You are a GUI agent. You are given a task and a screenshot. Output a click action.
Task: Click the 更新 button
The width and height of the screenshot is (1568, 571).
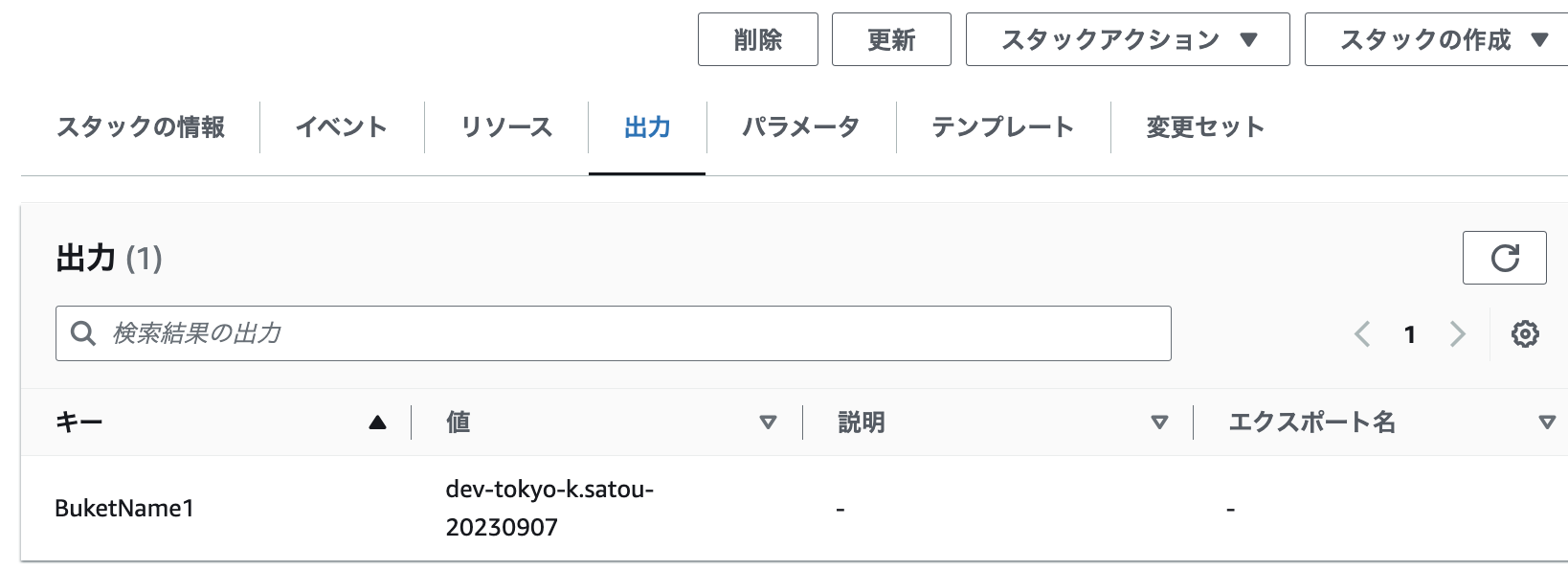click(x=890, y=38)
